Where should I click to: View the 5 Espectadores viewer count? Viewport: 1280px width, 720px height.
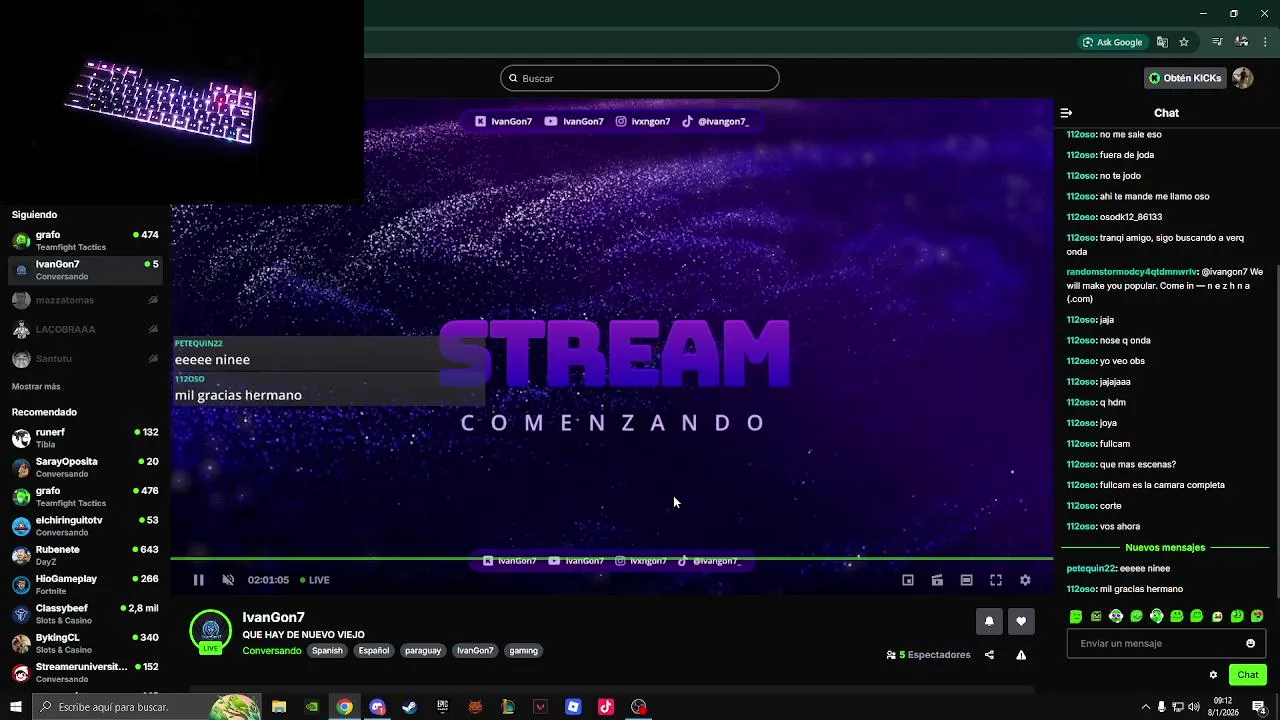point(929,655)
